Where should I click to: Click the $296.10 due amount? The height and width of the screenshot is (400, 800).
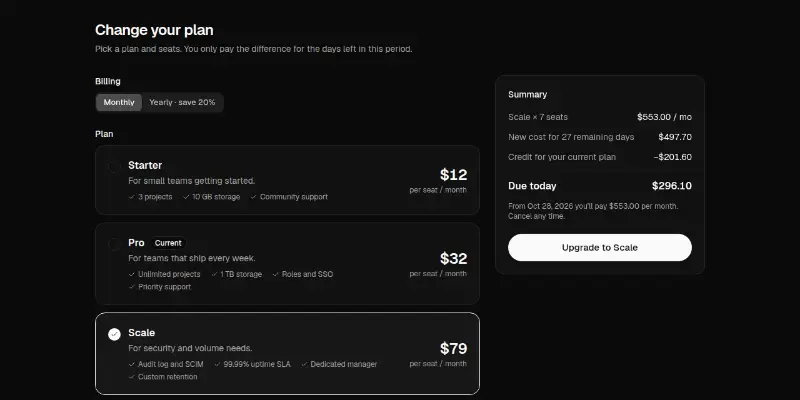[672, 186]
